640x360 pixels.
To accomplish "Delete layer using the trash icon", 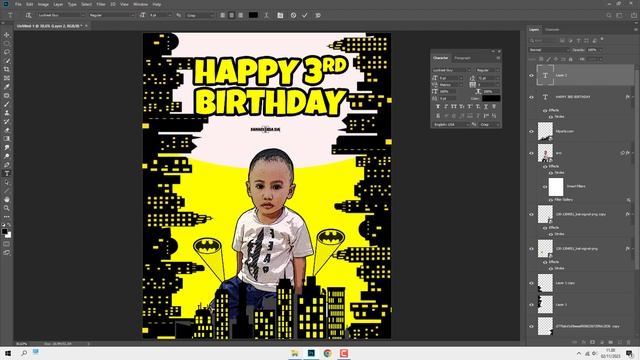I will pyautogui.click(x=629, y=342).
